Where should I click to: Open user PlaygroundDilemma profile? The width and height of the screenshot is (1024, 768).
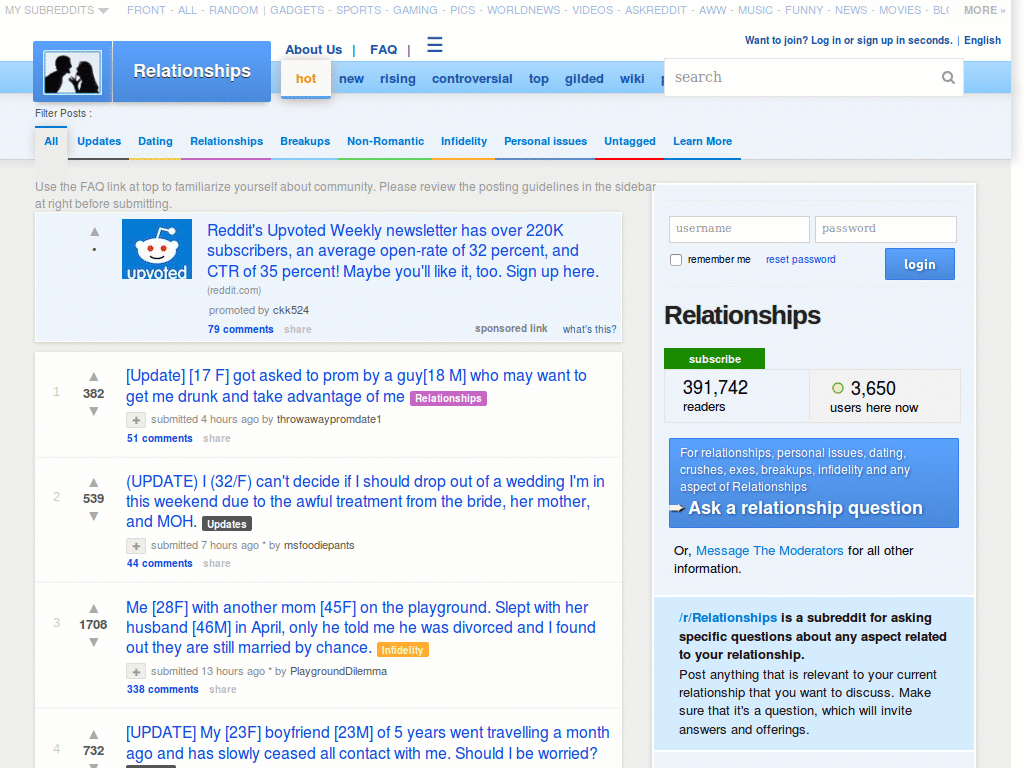338,672
